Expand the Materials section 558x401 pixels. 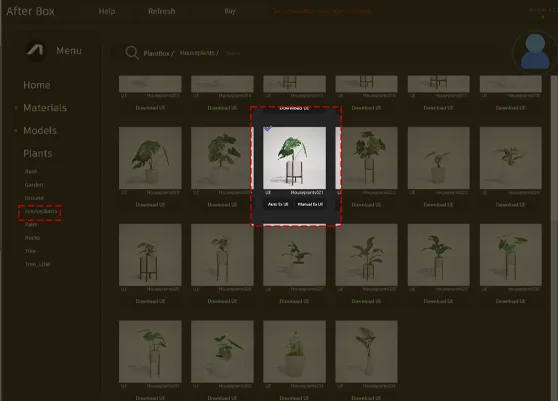tap(45, 108)
